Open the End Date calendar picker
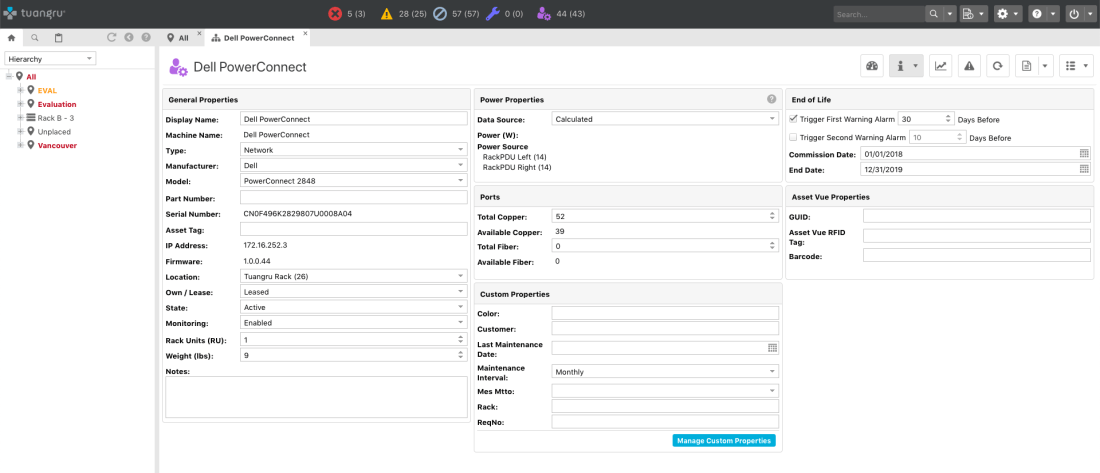This screenshot has height=473, width=1100. [x=1084, y=169]
